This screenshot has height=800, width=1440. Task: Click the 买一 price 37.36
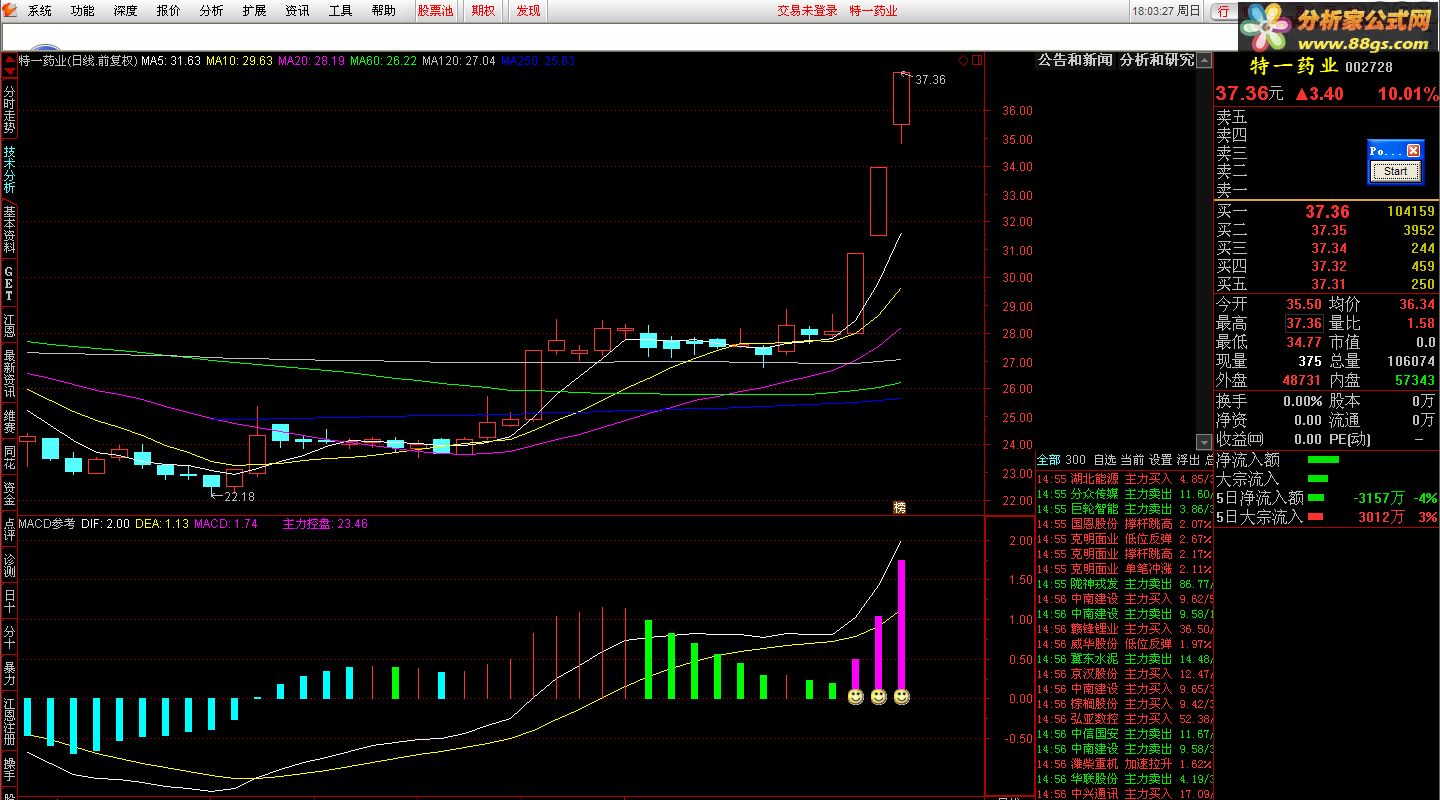(x=1327, y=212)
